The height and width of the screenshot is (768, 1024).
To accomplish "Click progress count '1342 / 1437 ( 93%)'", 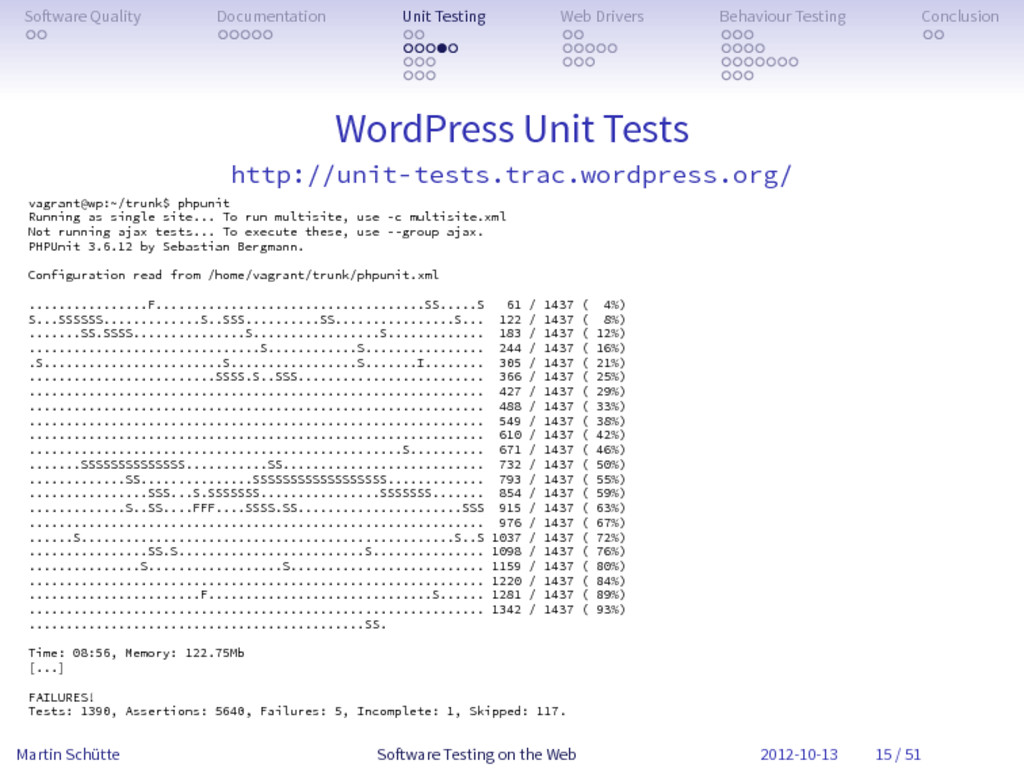I will tap(558, 610).
